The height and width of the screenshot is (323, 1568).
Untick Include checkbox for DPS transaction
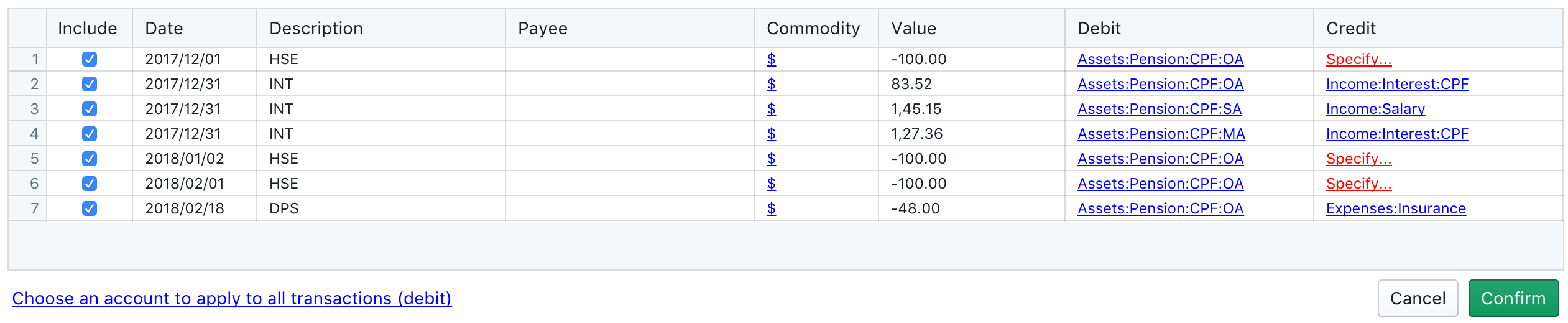click(x=90, y=208)
